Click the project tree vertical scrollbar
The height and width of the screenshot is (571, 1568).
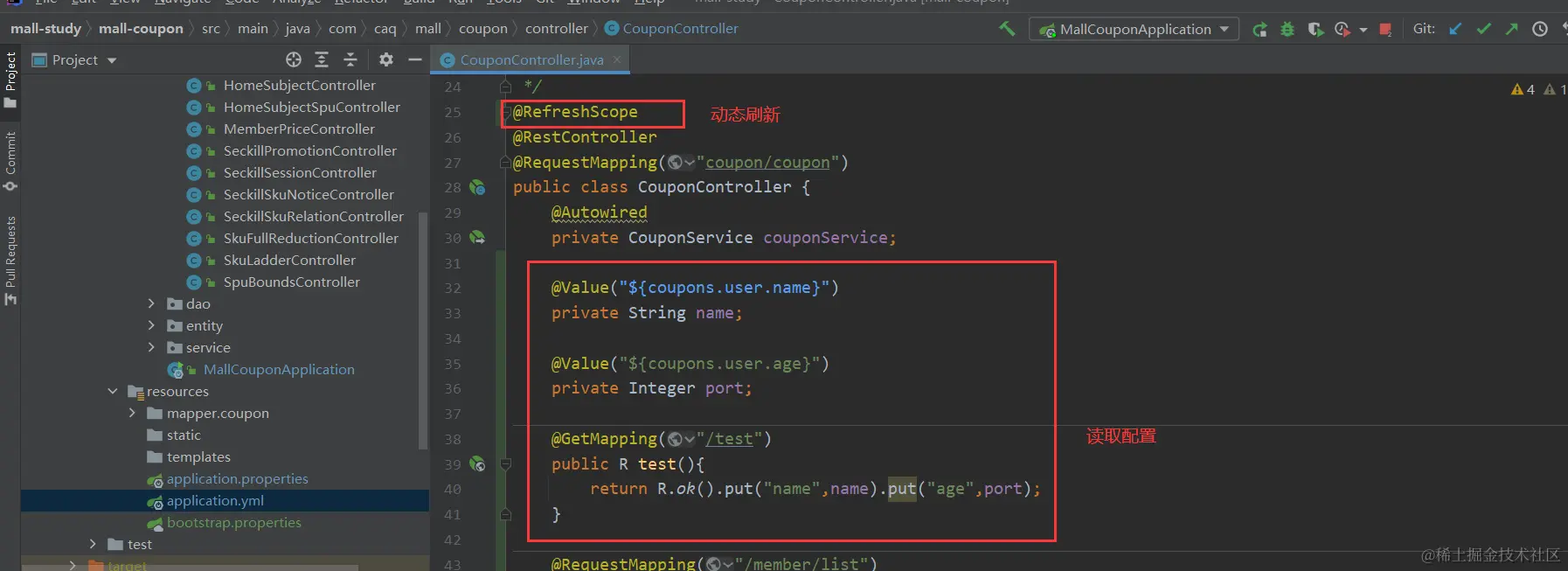tap(424, 331)
